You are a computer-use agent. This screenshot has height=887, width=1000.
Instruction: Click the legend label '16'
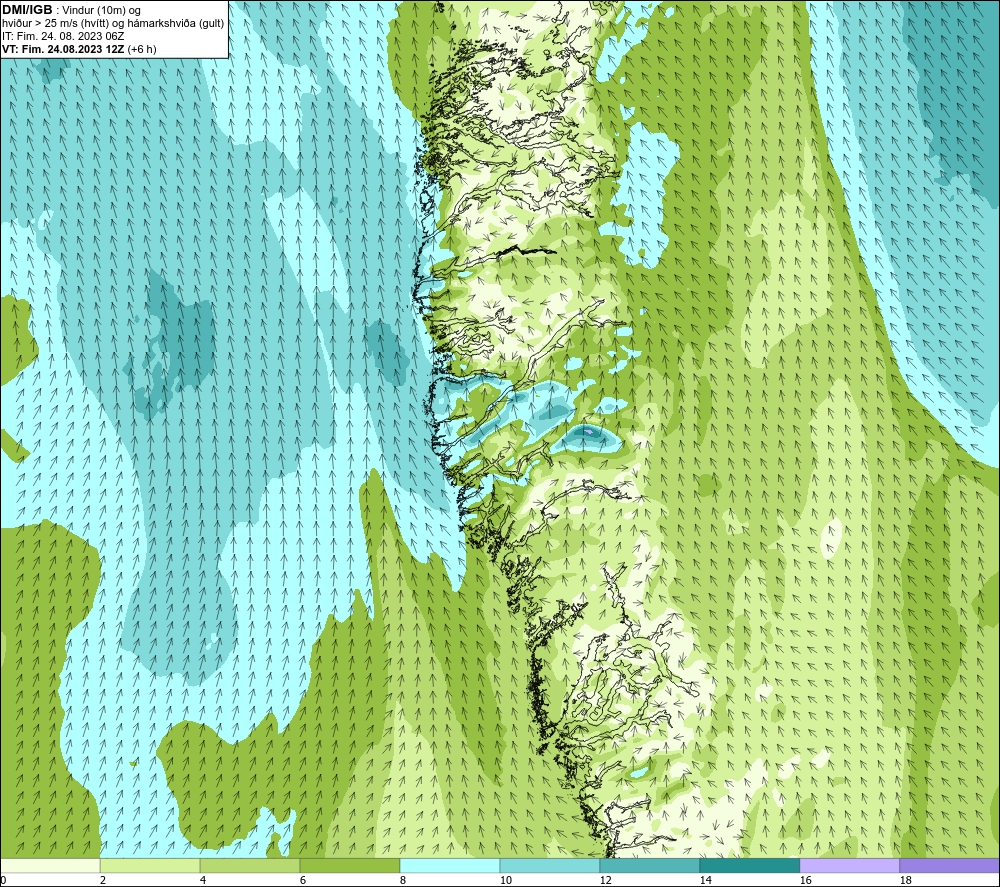pos(805,881)
